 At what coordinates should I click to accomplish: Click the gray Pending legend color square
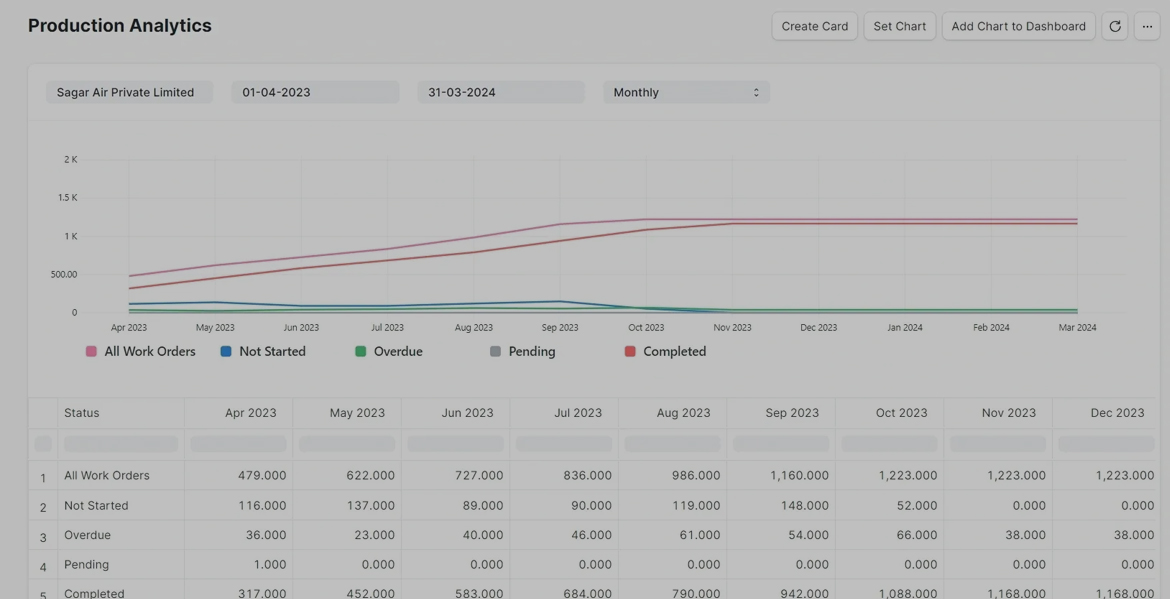point(495,351)
